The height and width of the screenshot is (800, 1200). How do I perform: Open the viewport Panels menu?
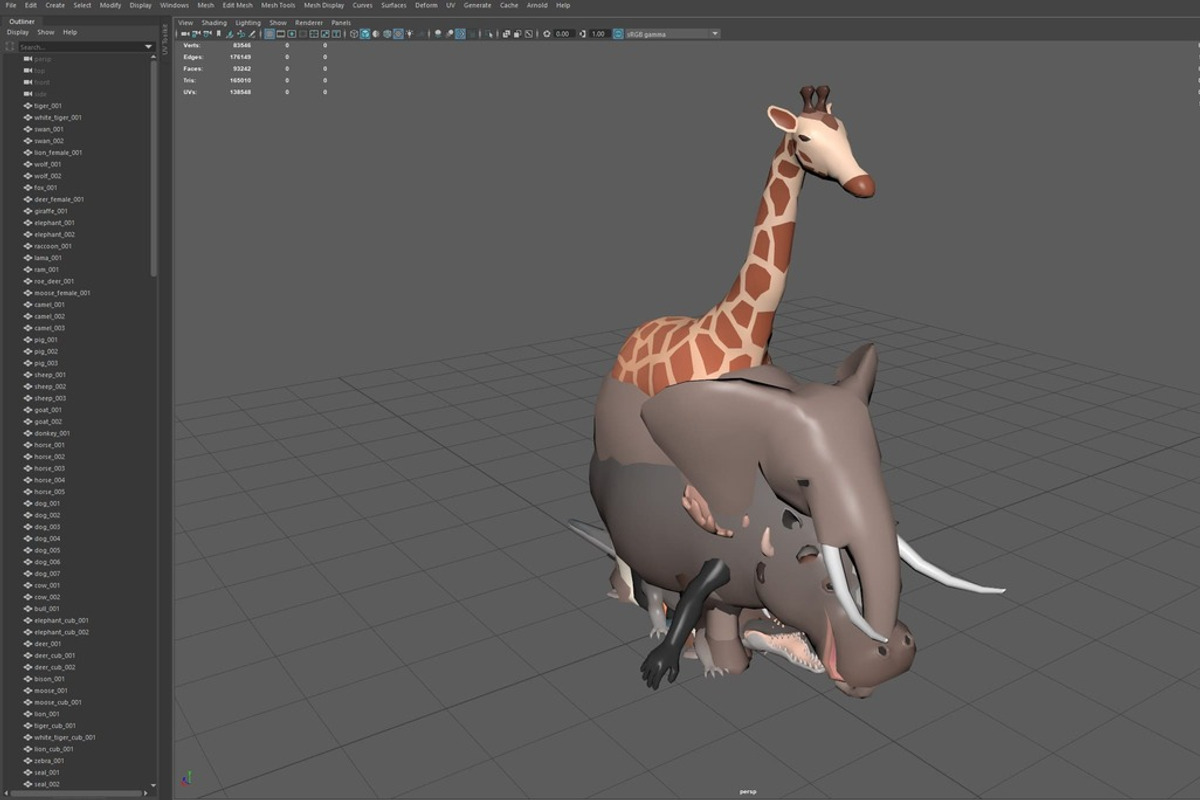coord(341,22)
